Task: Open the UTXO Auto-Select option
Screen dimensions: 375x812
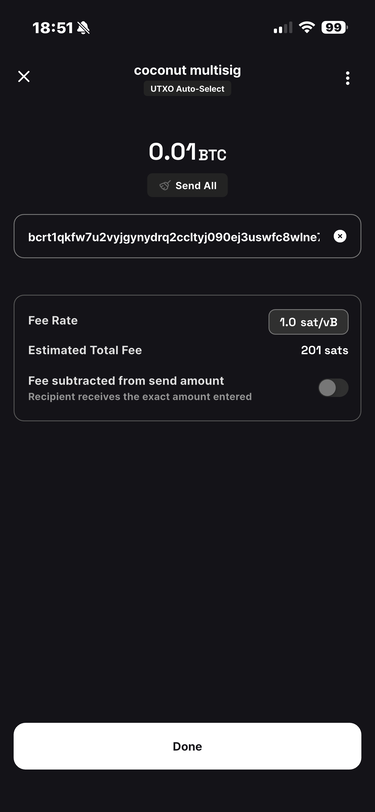Action: click(x=188, y=89)
